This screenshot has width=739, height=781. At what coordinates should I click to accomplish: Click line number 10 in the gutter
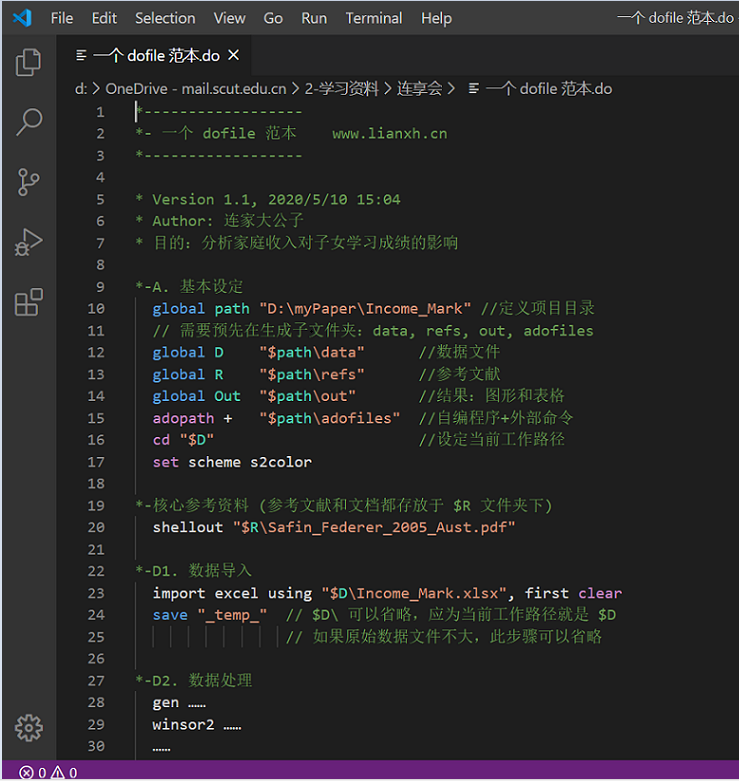[96, 309]
